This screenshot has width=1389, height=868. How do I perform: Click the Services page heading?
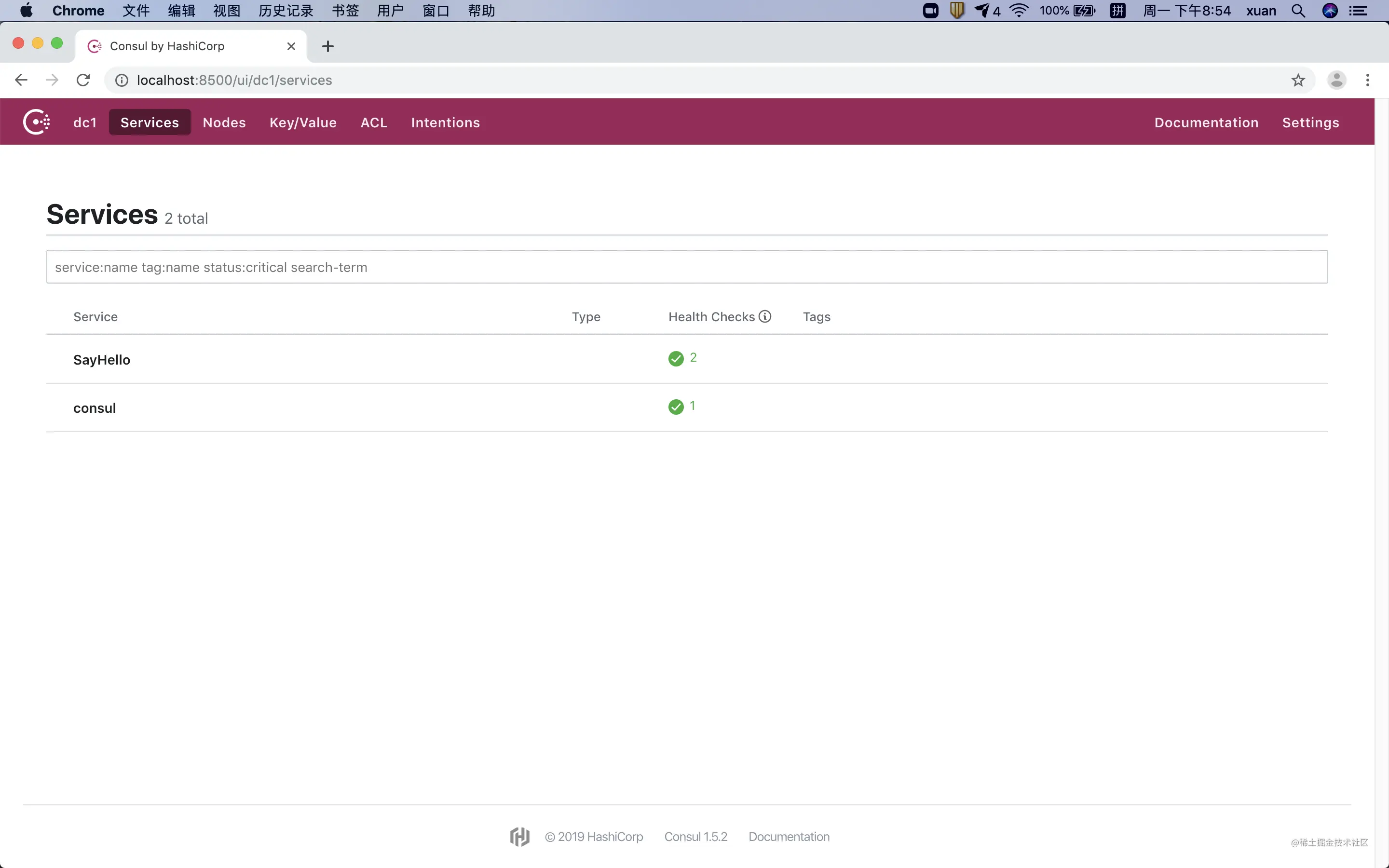click(x=102, y=214)
